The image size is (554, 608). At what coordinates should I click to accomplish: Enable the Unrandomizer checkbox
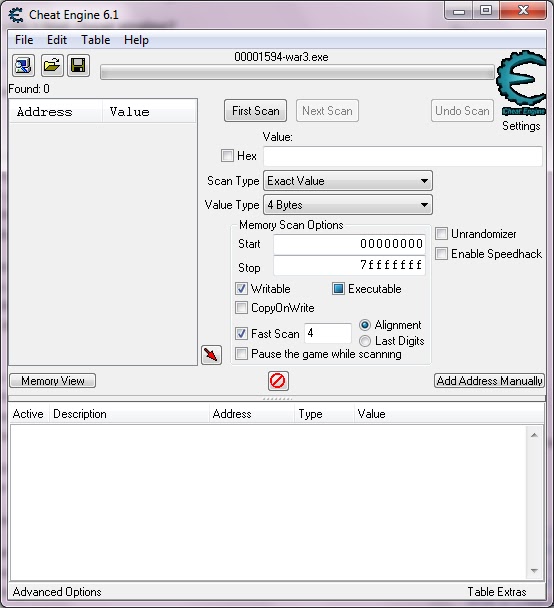pos(442,234)
